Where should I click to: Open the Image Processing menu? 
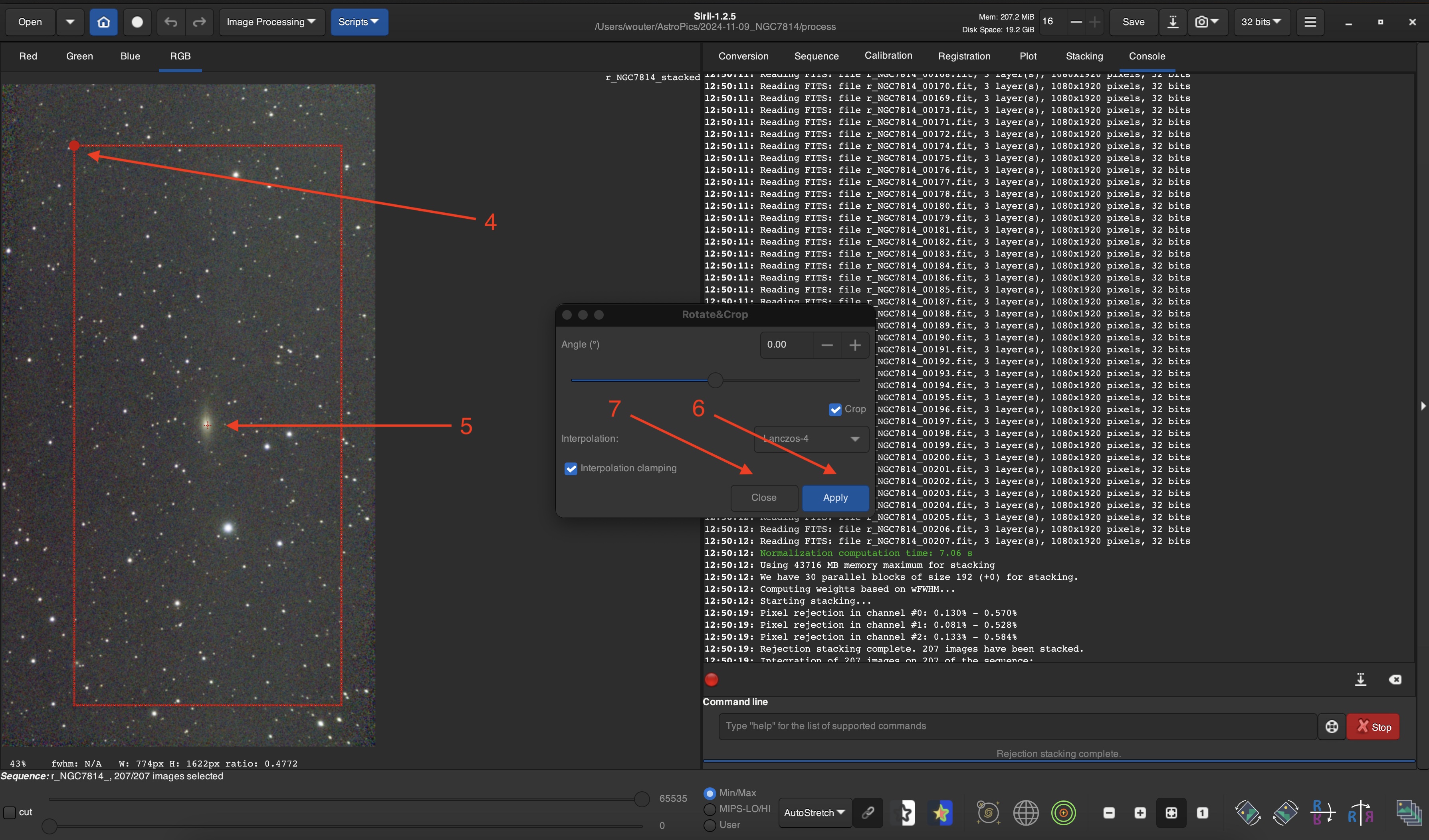coord(271,22)
